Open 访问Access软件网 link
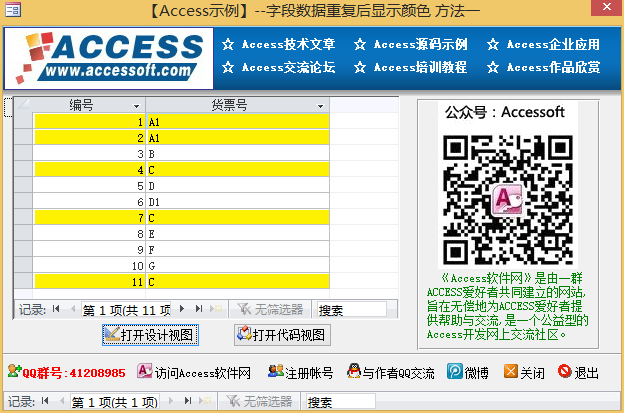Viewport: 624px width, 413px height. point(203,373)
